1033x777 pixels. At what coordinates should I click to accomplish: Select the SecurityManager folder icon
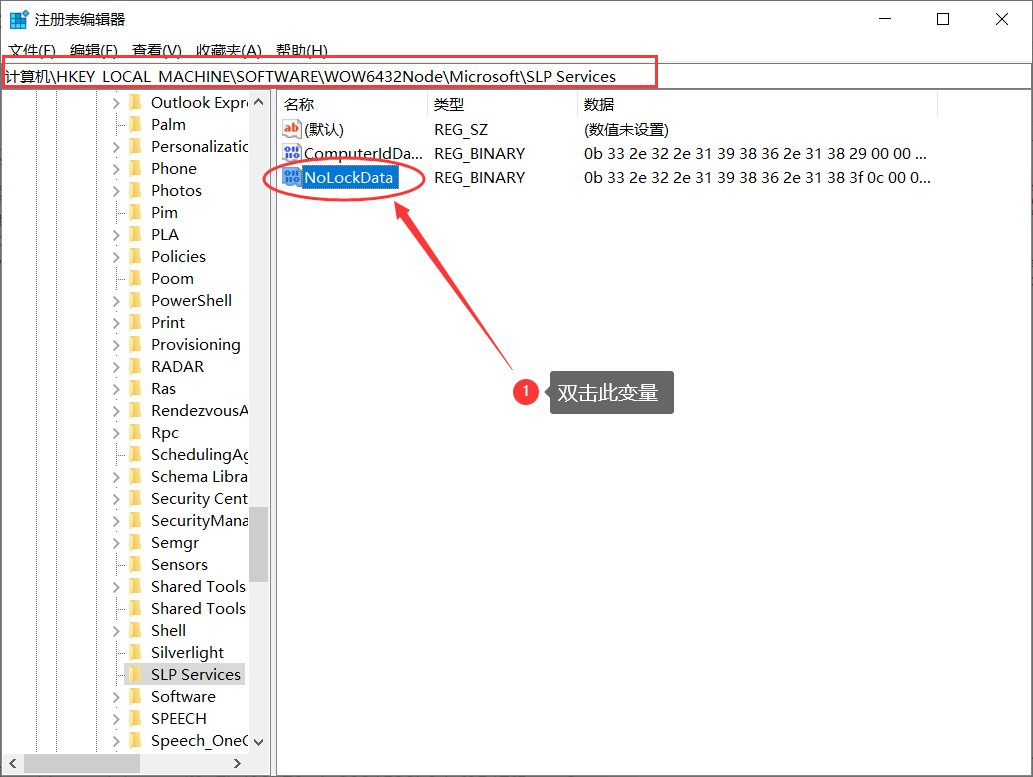pos(135,520)
